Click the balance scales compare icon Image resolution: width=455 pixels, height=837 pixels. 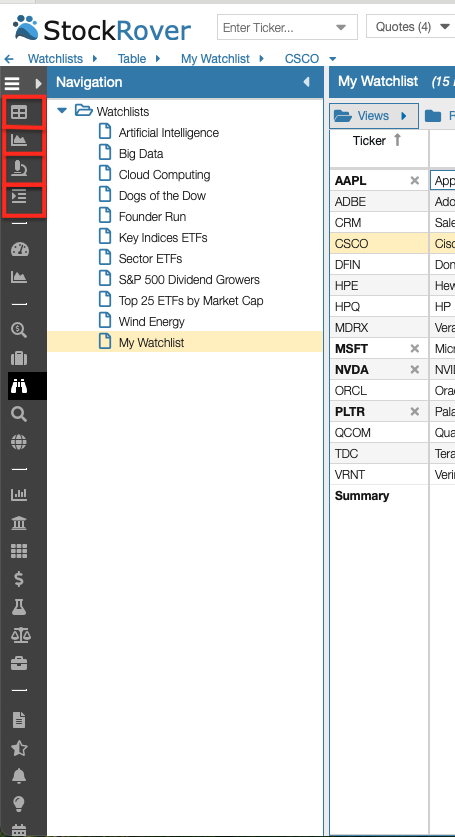(19, 635)
